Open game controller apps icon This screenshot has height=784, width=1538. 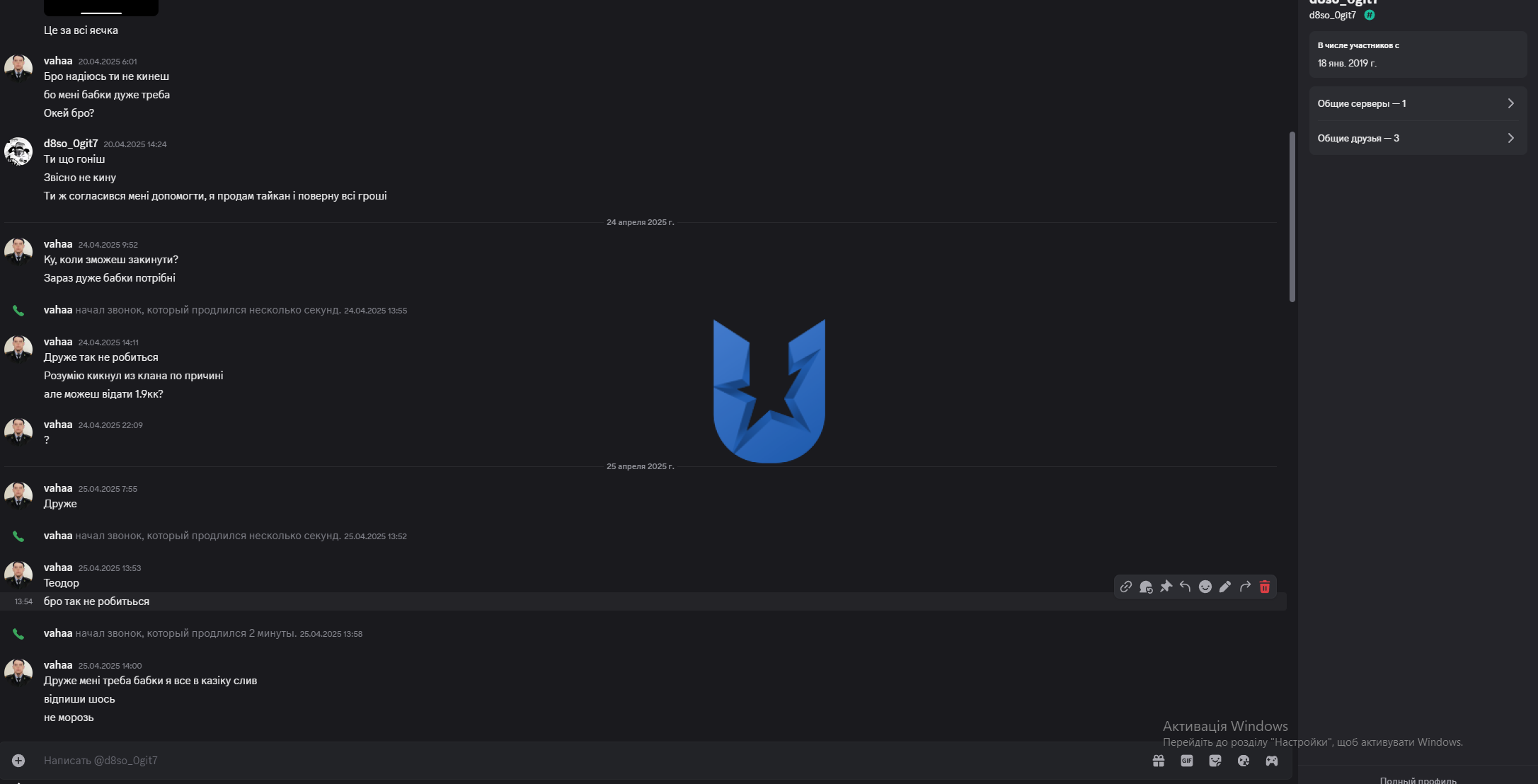pyautogui.click(x=1272, y=761)
